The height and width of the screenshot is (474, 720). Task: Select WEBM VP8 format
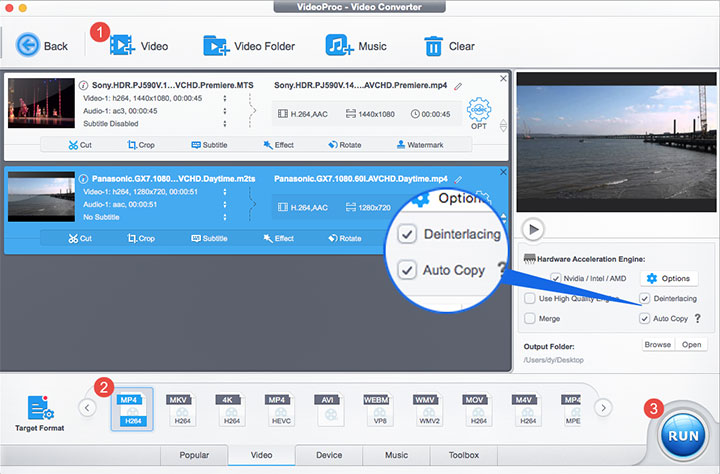pos(377,410)
